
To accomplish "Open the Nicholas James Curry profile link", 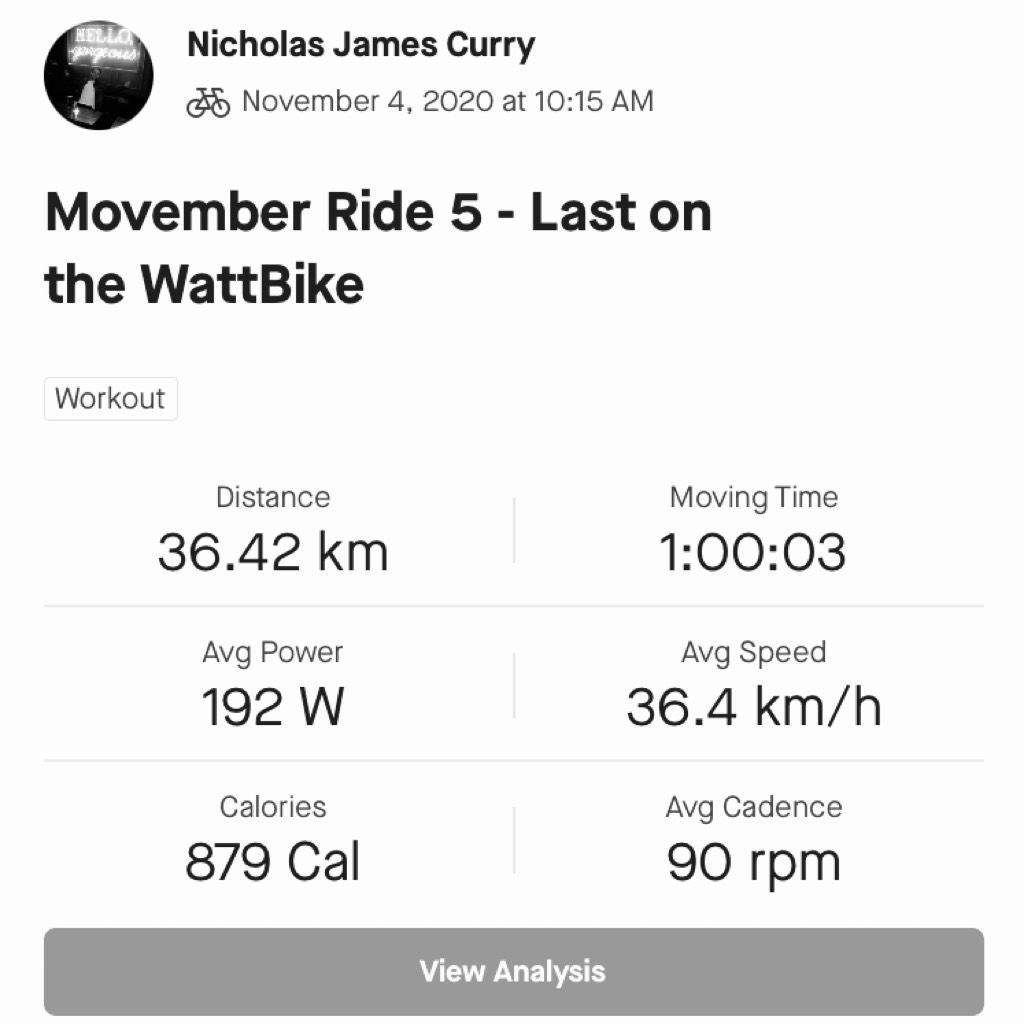I will [361, 45].
